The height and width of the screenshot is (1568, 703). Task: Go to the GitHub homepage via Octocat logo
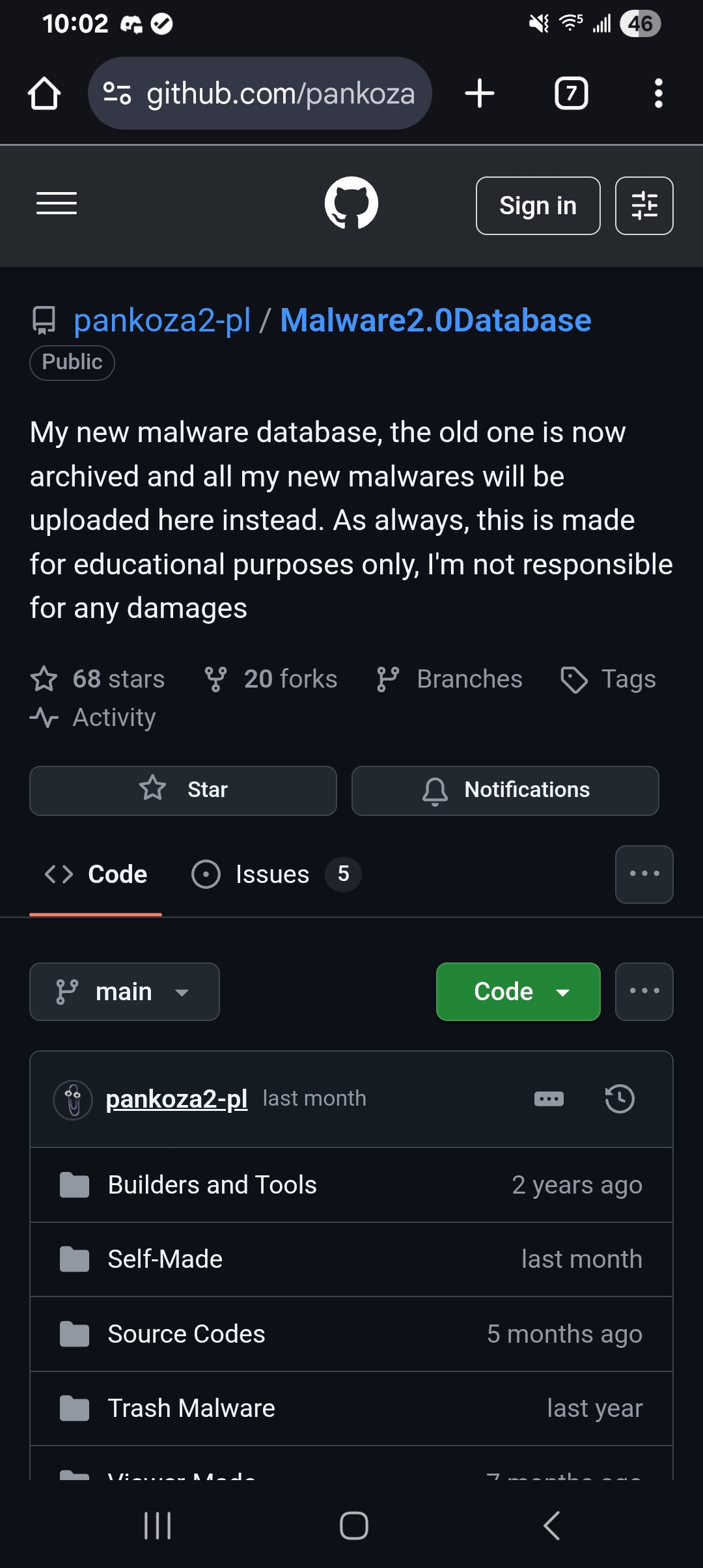351,203
